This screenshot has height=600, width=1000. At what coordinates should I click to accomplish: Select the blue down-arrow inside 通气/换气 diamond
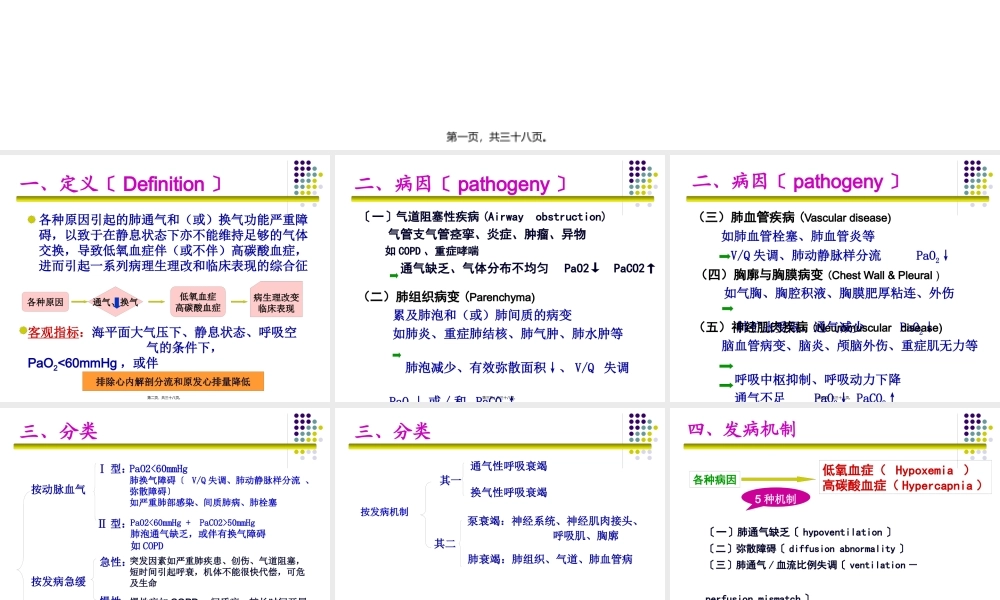(116, 302)
